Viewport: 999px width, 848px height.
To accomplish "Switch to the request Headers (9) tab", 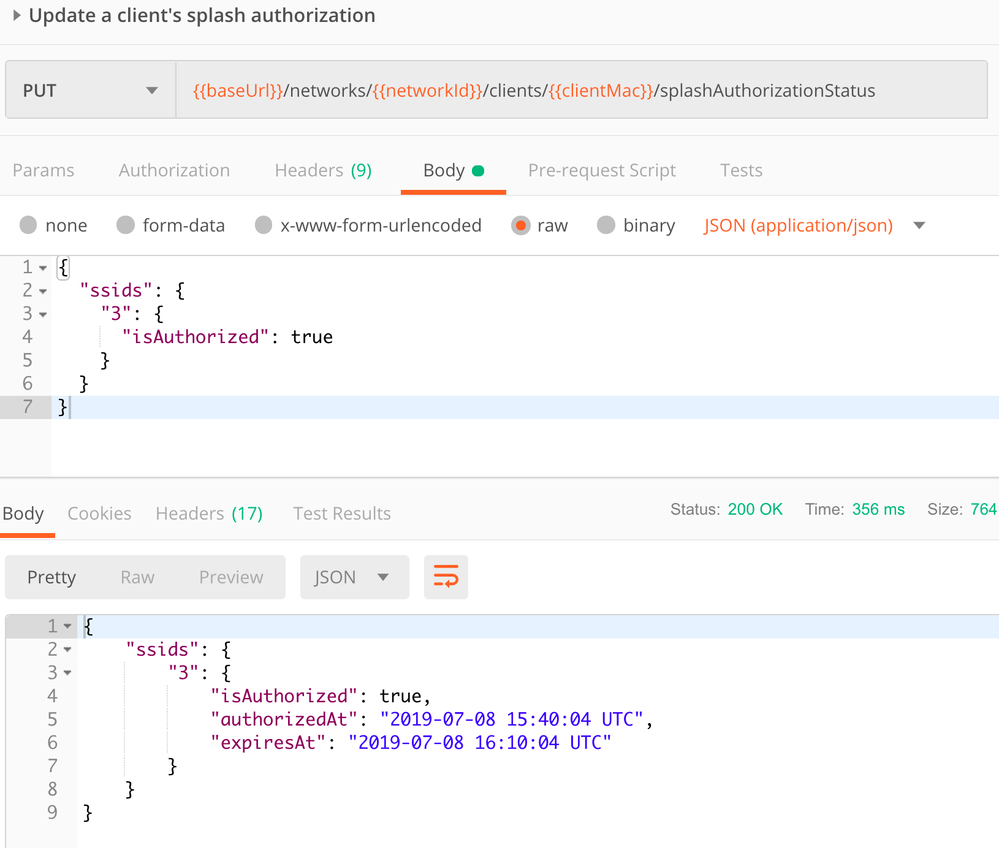I will [323, 171].
